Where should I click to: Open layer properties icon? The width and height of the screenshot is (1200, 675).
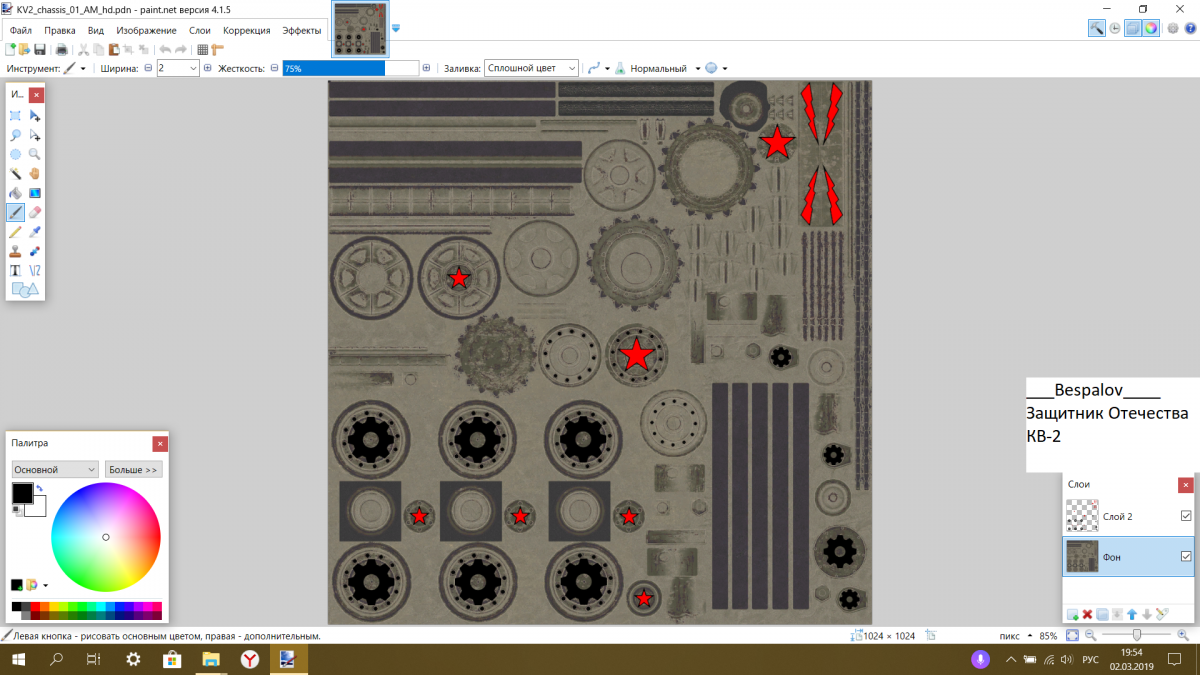1162,614
